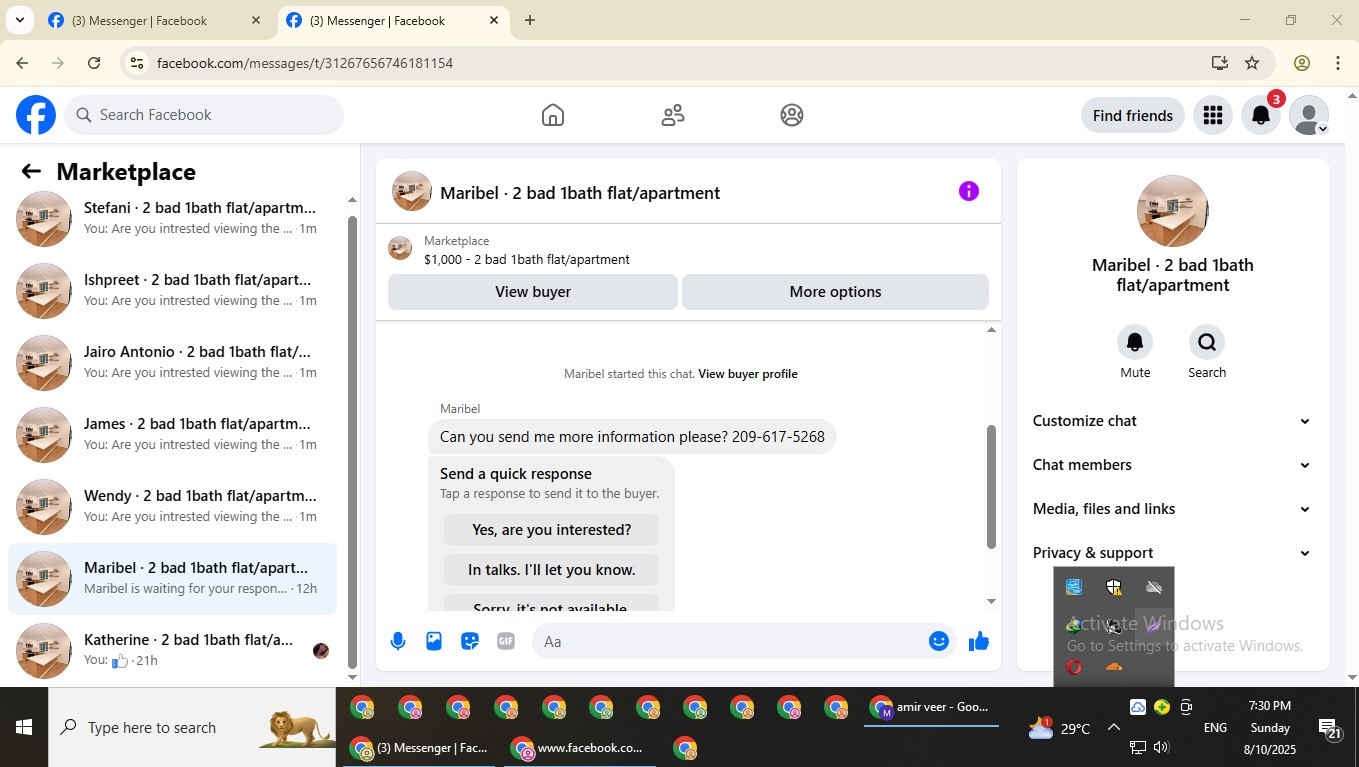The image size is (1359, 767).
Task: Click the Chrome address bar URL
Action: (x=305, y=63)
